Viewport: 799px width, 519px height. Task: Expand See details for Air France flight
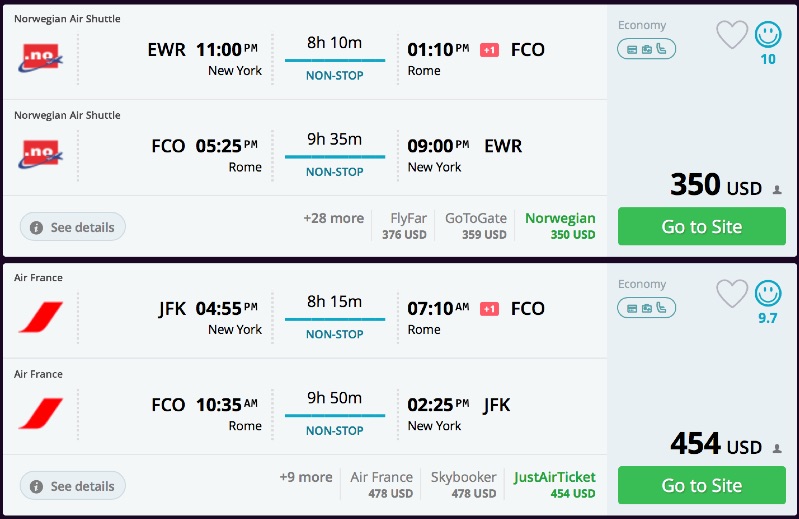(x=73, y=486)
